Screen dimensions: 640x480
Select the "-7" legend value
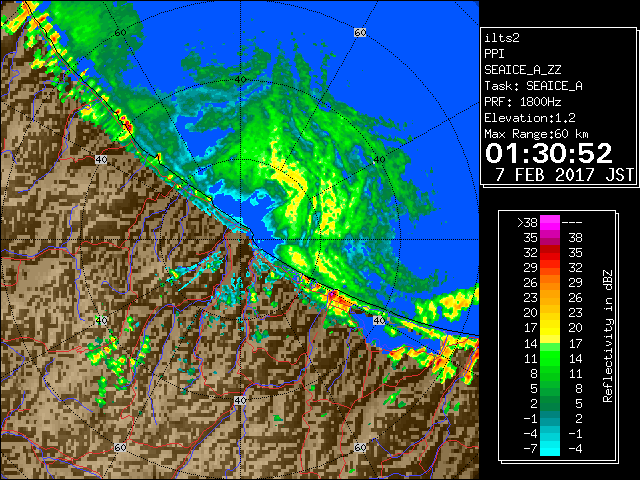[x=530, y=449]
